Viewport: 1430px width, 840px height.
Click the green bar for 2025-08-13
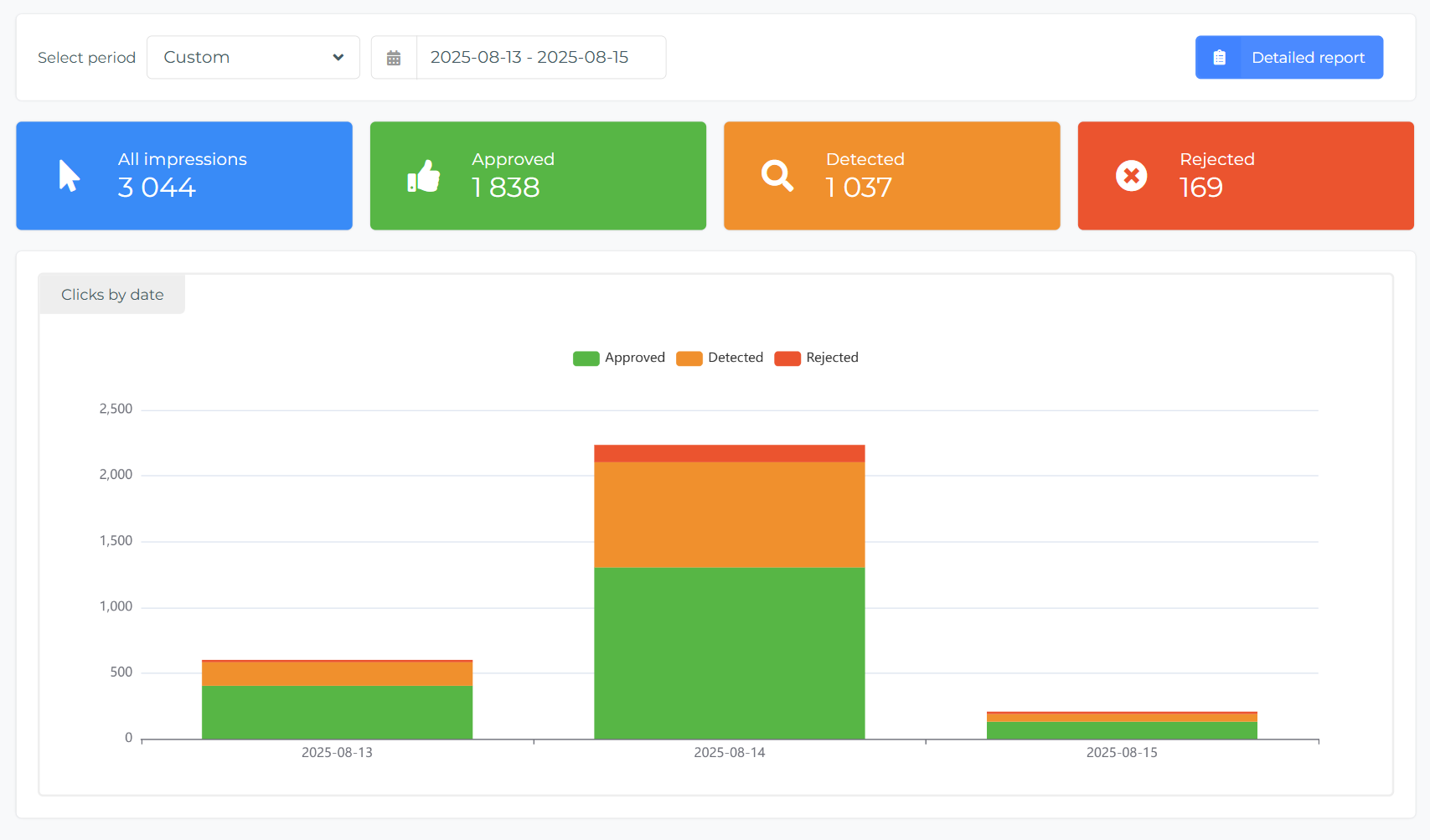(337, 713)
